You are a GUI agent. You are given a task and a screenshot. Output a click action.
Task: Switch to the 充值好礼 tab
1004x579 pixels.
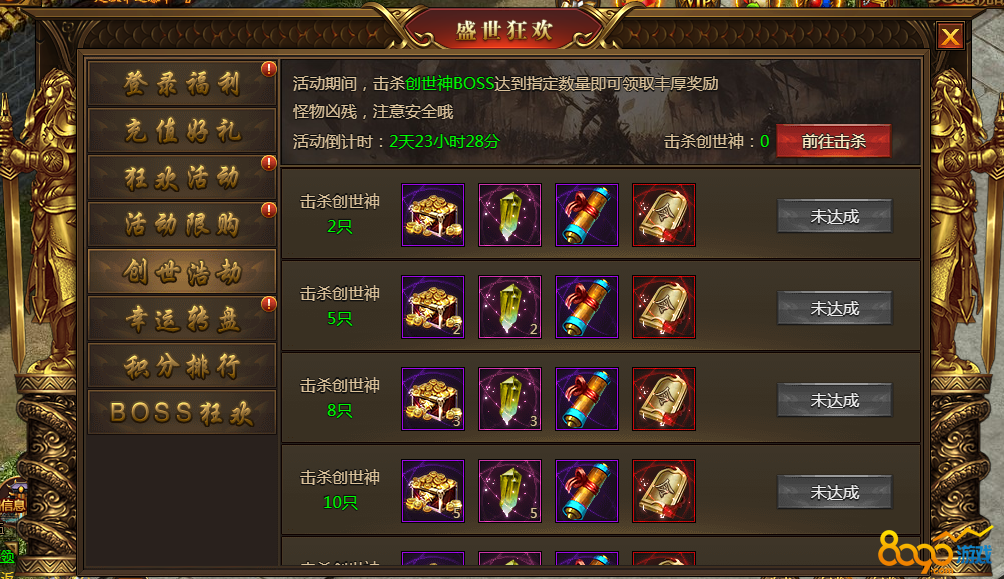tap(182, 131)
